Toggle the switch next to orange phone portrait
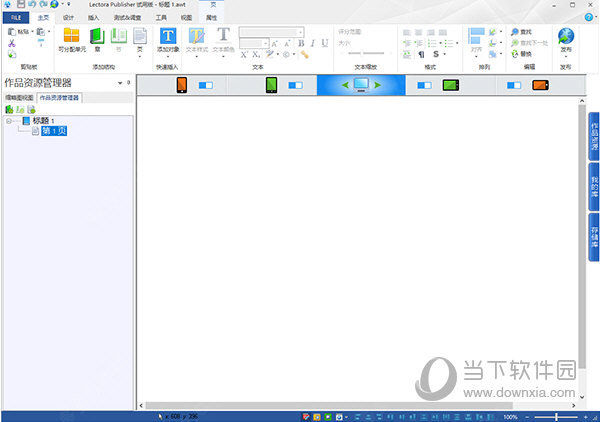The image size is (600, 422). tap(206, 85)
